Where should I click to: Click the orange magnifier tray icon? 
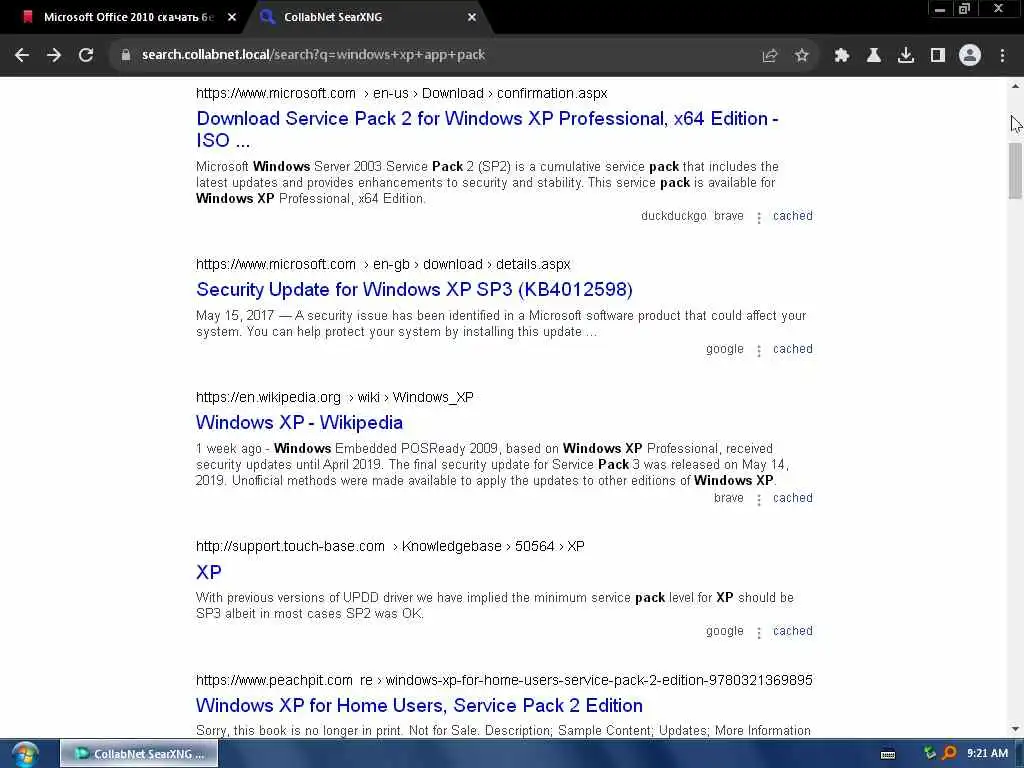[949, 753]
